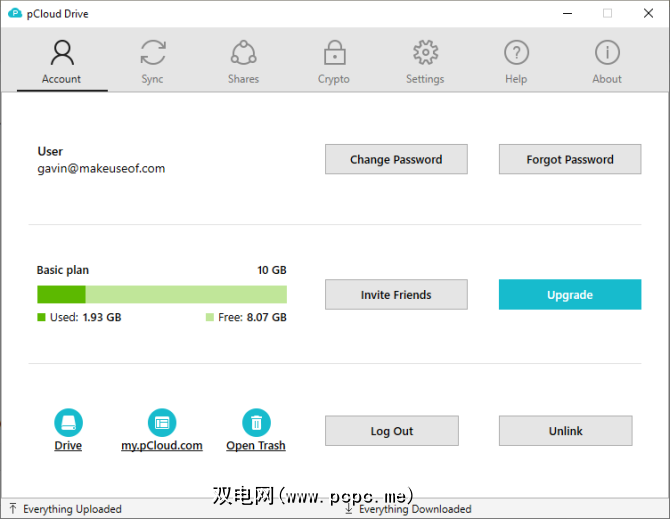Click the Sync arrows icon

153,53
